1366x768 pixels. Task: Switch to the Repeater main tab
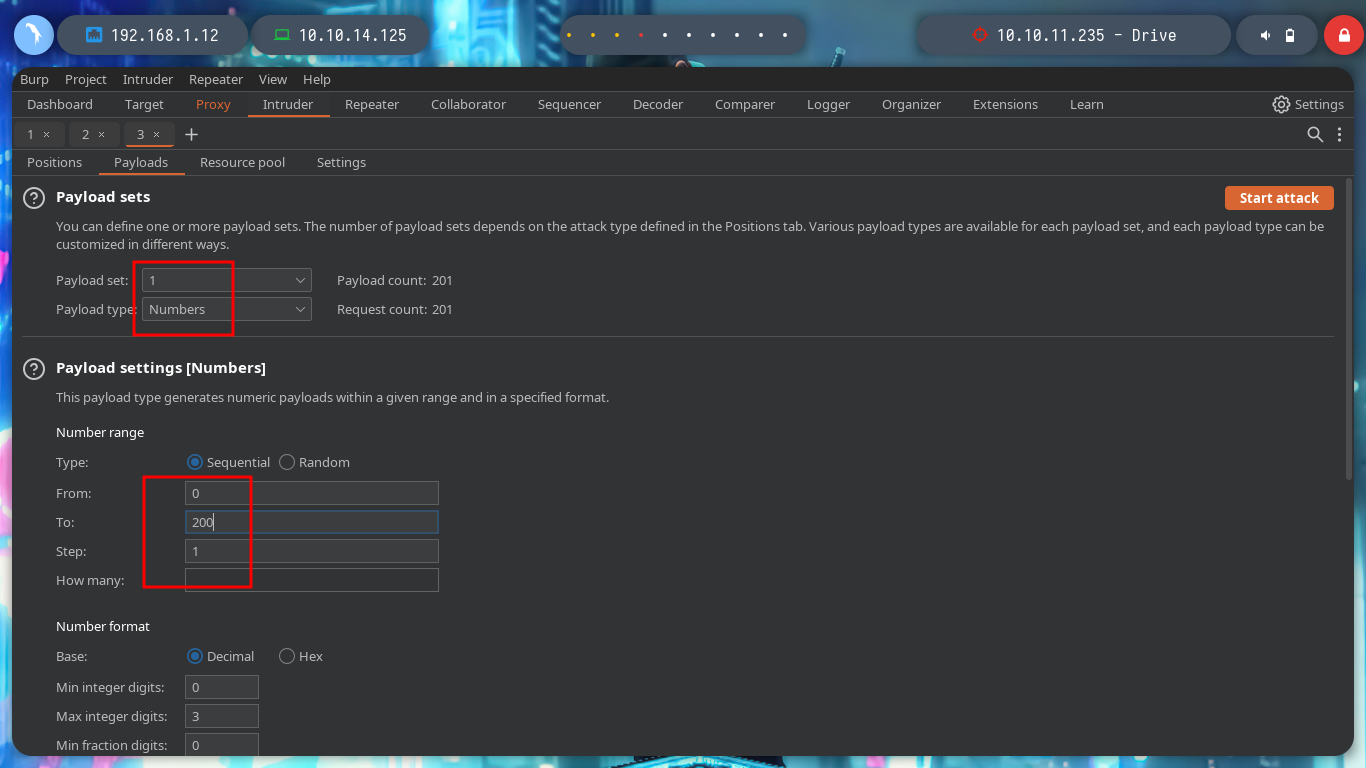coord(372,104)
